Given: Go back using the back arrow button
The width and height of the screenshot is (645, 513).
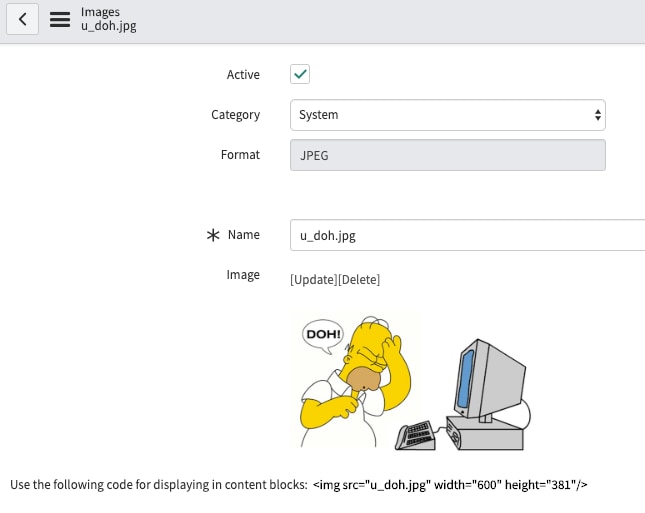Looking at the screenshot, I should tap(23, 19).
